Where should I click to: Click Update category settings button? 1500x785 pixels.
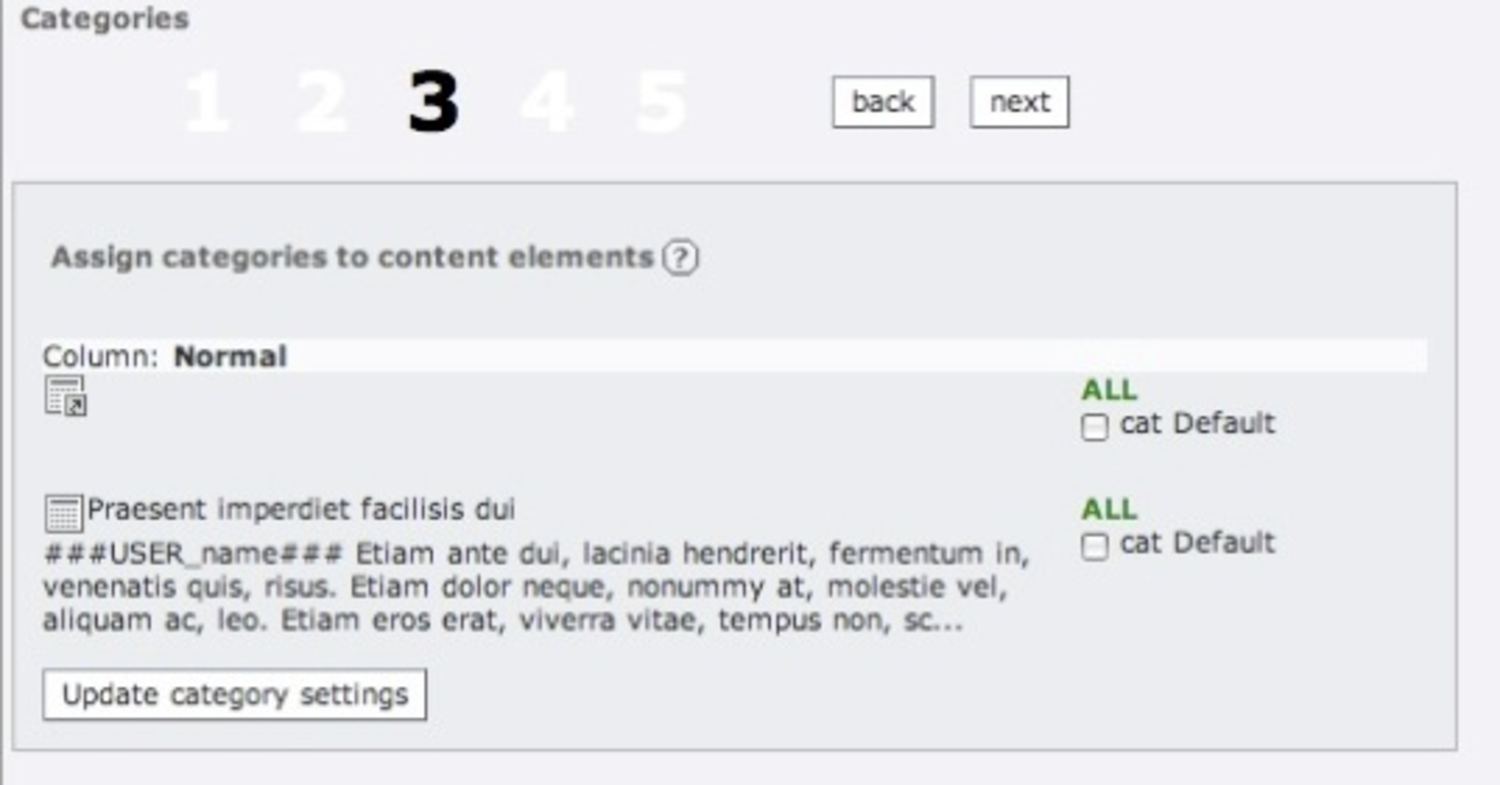pos(234,694)
